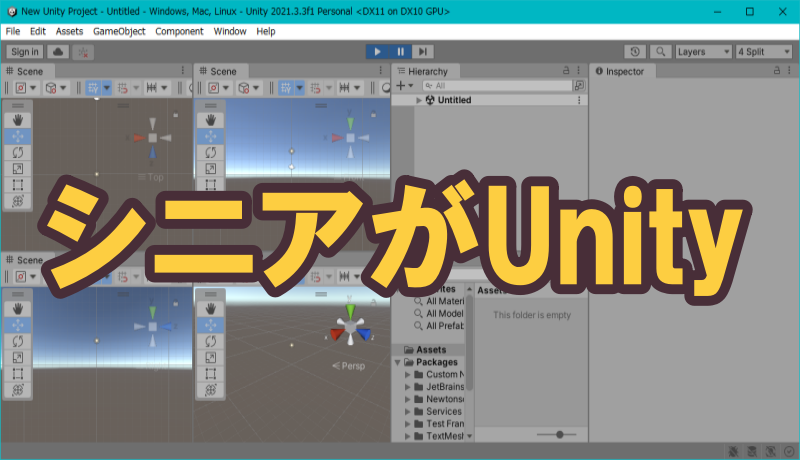The image size is (800, 460).
Task: Click the green Y cone of Persp gizmo
Action: pyautogui.click(x=351, y=312)
